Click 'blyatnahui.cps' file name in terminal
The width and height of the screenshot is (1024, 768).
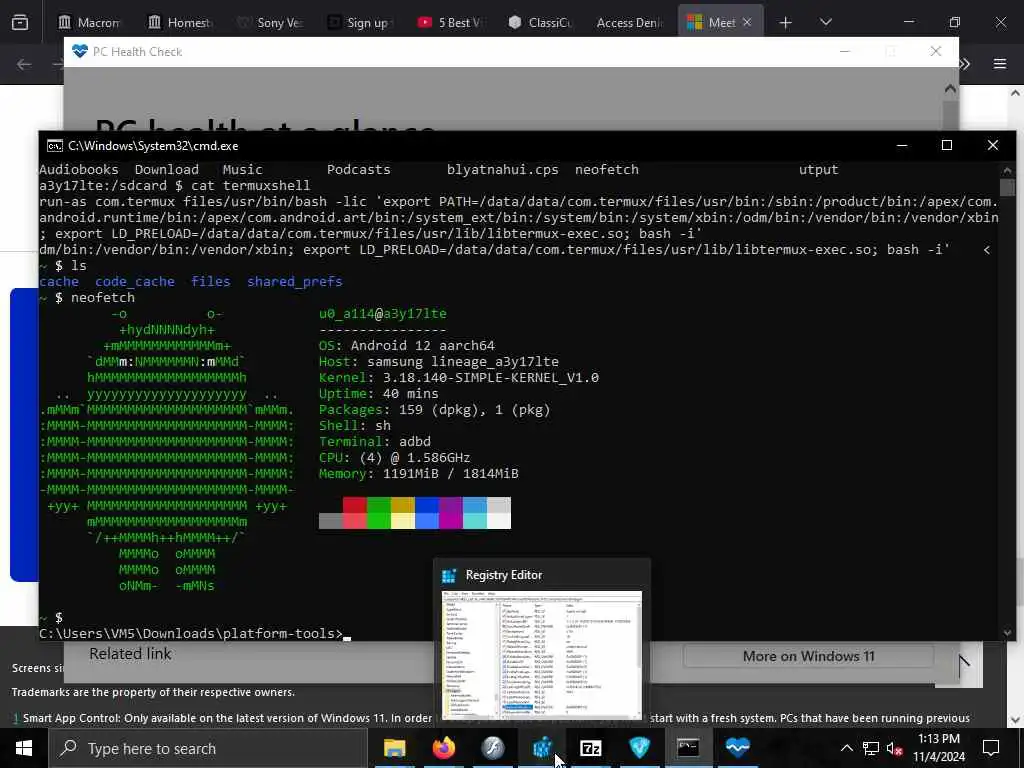(x=503, y=170)
